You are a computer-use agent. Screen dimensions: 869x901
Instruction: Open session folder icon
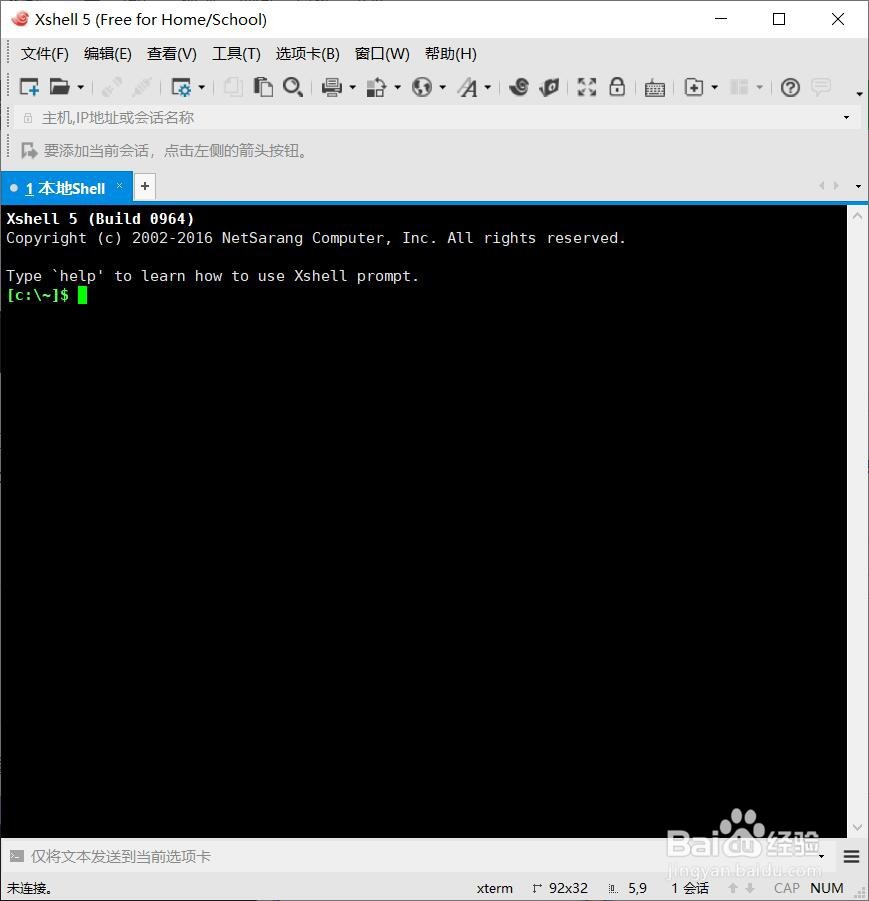click(x=59, y=87)
